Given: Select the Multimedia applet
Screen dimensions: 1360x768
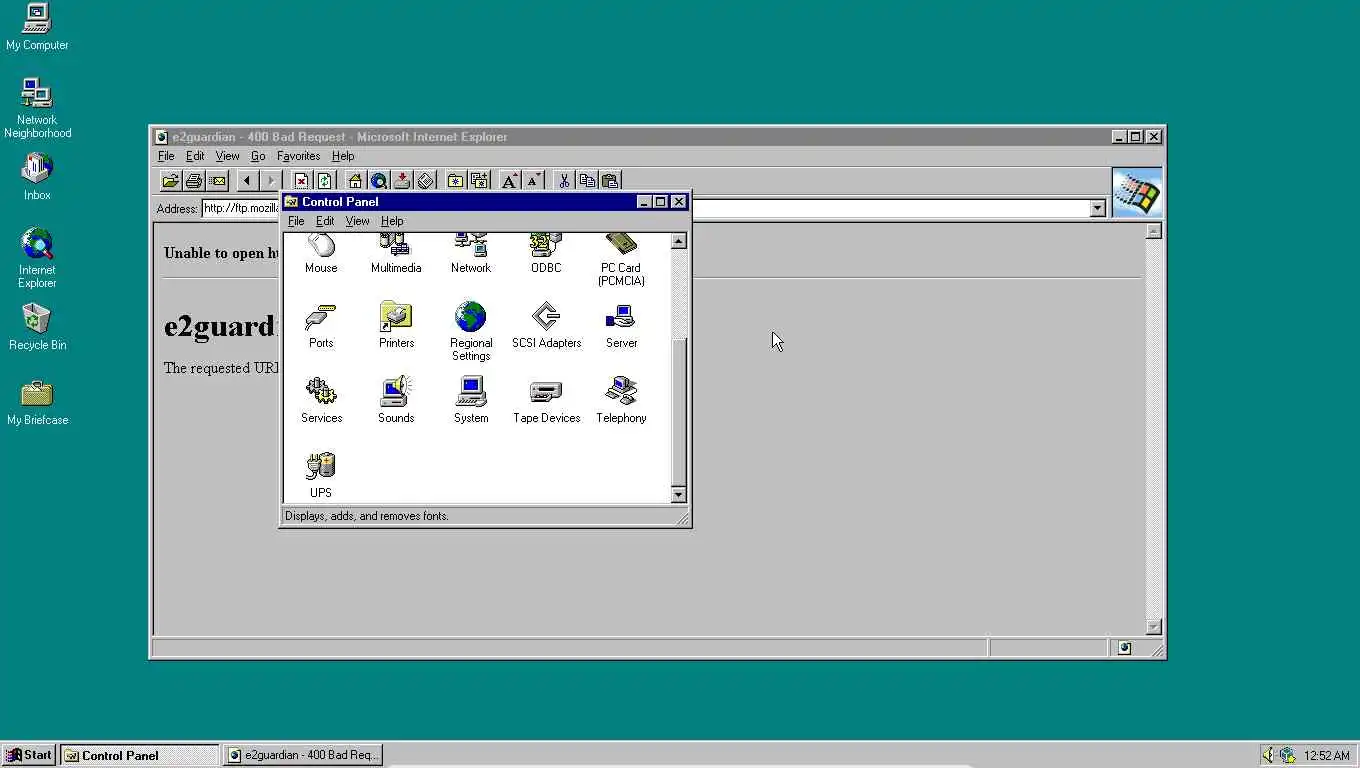Looking at the screenshot, I should click(396, 254).
